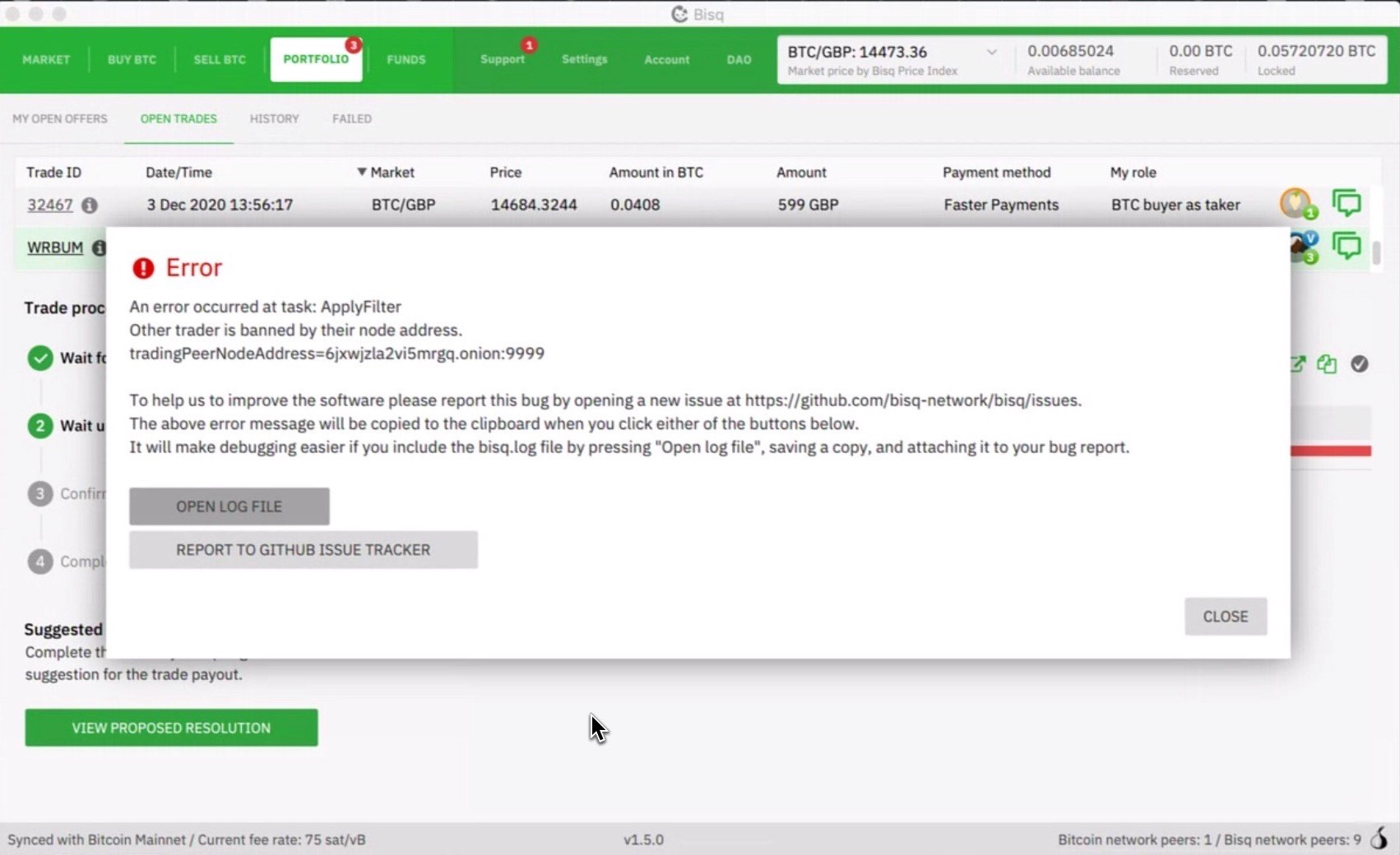1400x855 pixels.
Task: Open trade ID 32467 link
Action: point(50,205)
